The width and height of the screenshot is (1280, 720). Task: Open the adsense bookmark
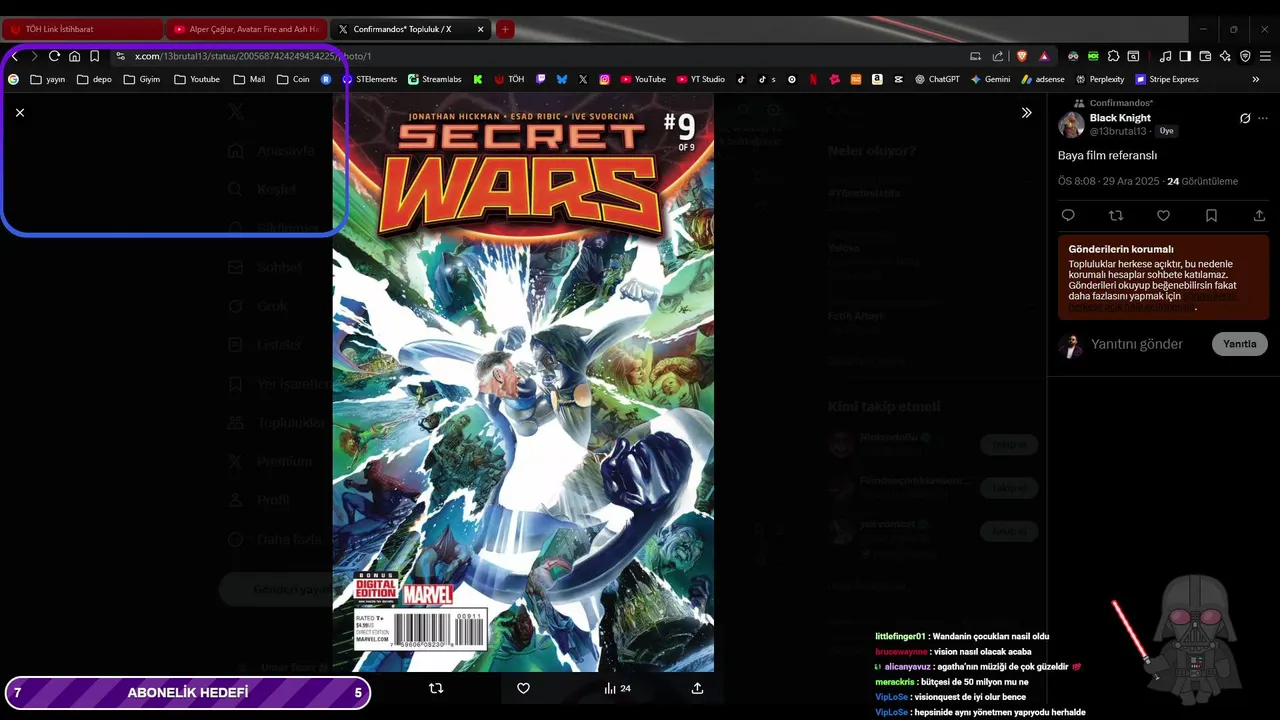coord(1042,79)
